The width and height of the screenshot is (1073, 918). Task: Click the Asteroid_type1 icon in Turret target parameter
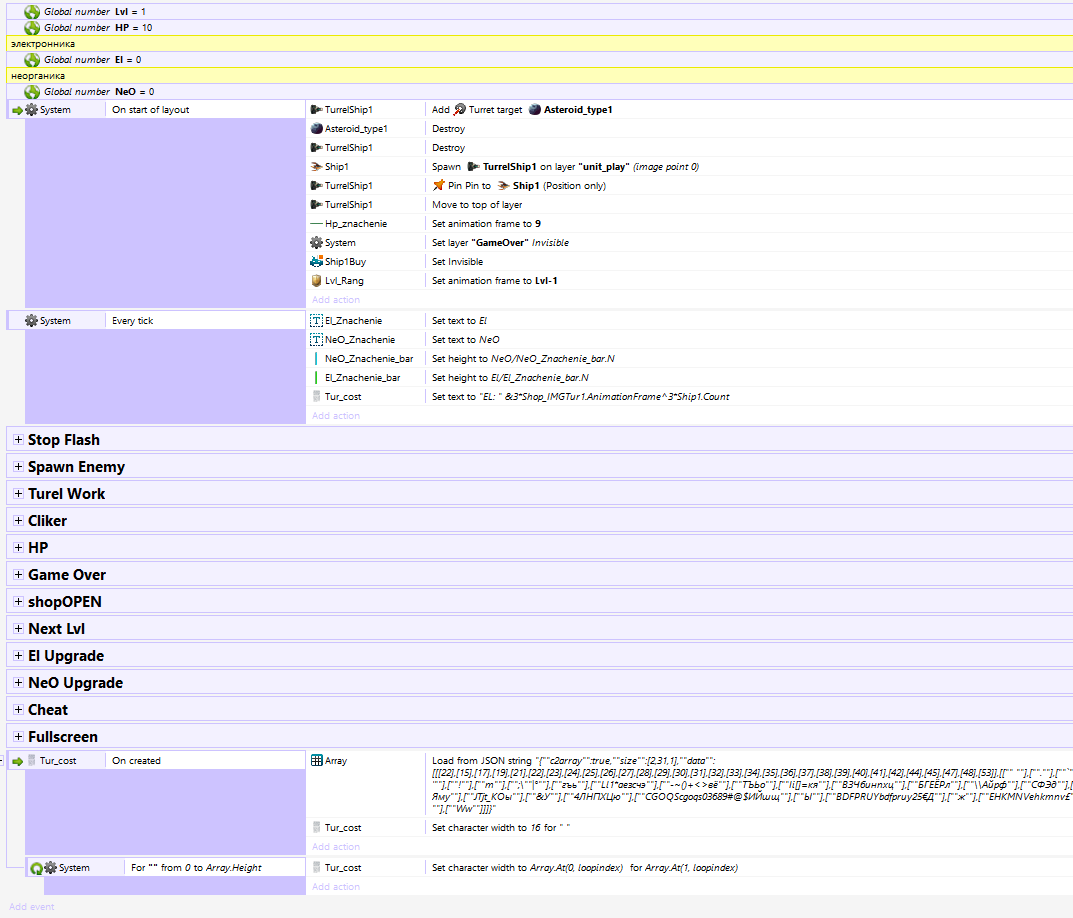(535, 110)
